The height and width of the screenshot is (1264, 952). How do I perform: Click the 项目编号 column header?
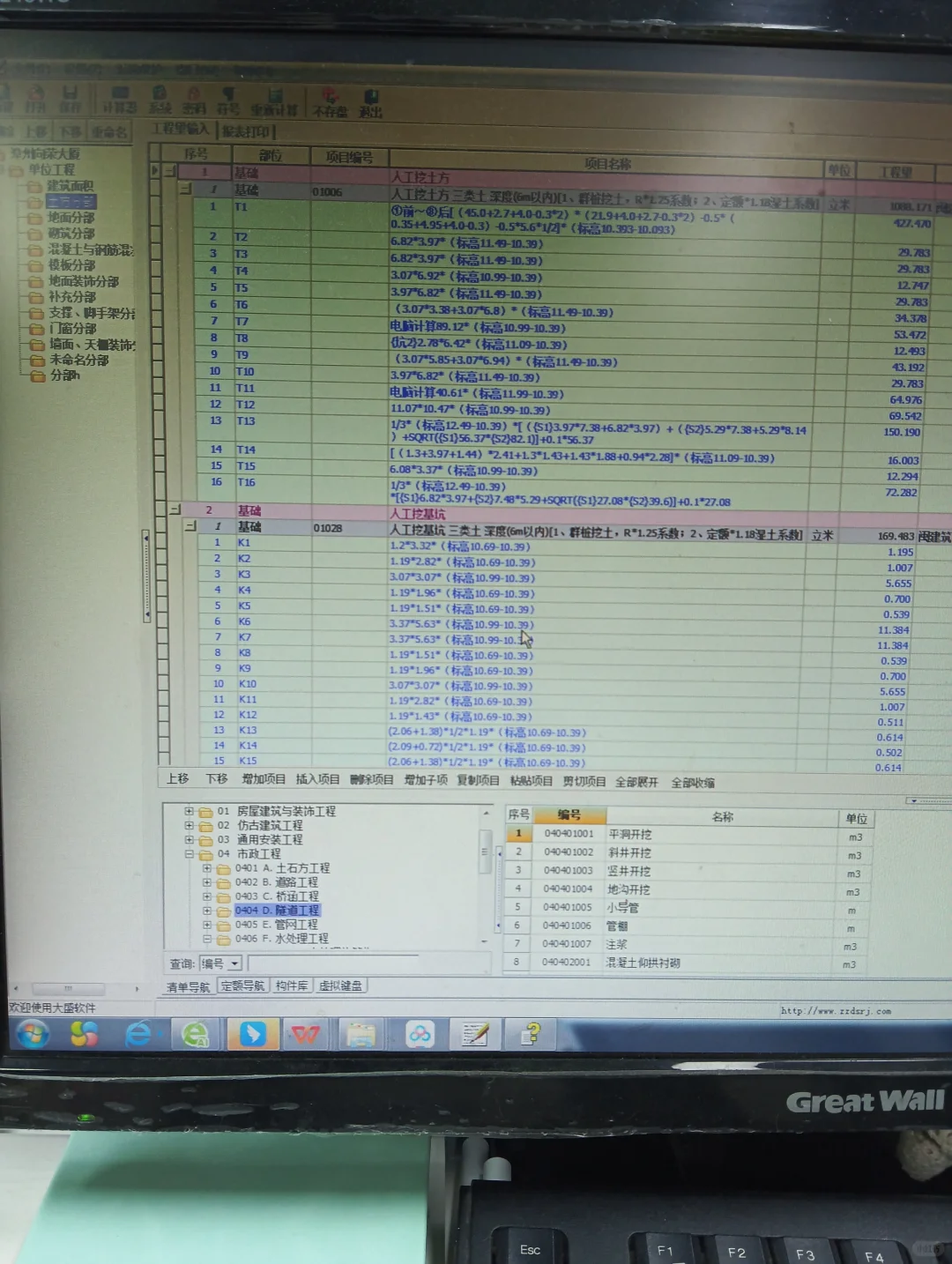tap(349, 158)
